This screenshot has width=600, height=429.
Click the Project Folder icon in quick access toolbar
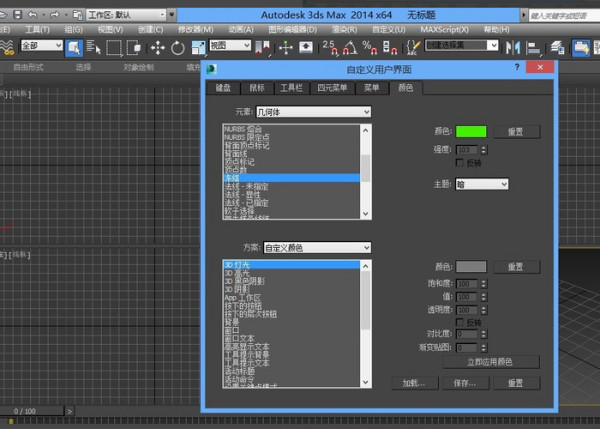pyautogui.click(x=78, y=15)
